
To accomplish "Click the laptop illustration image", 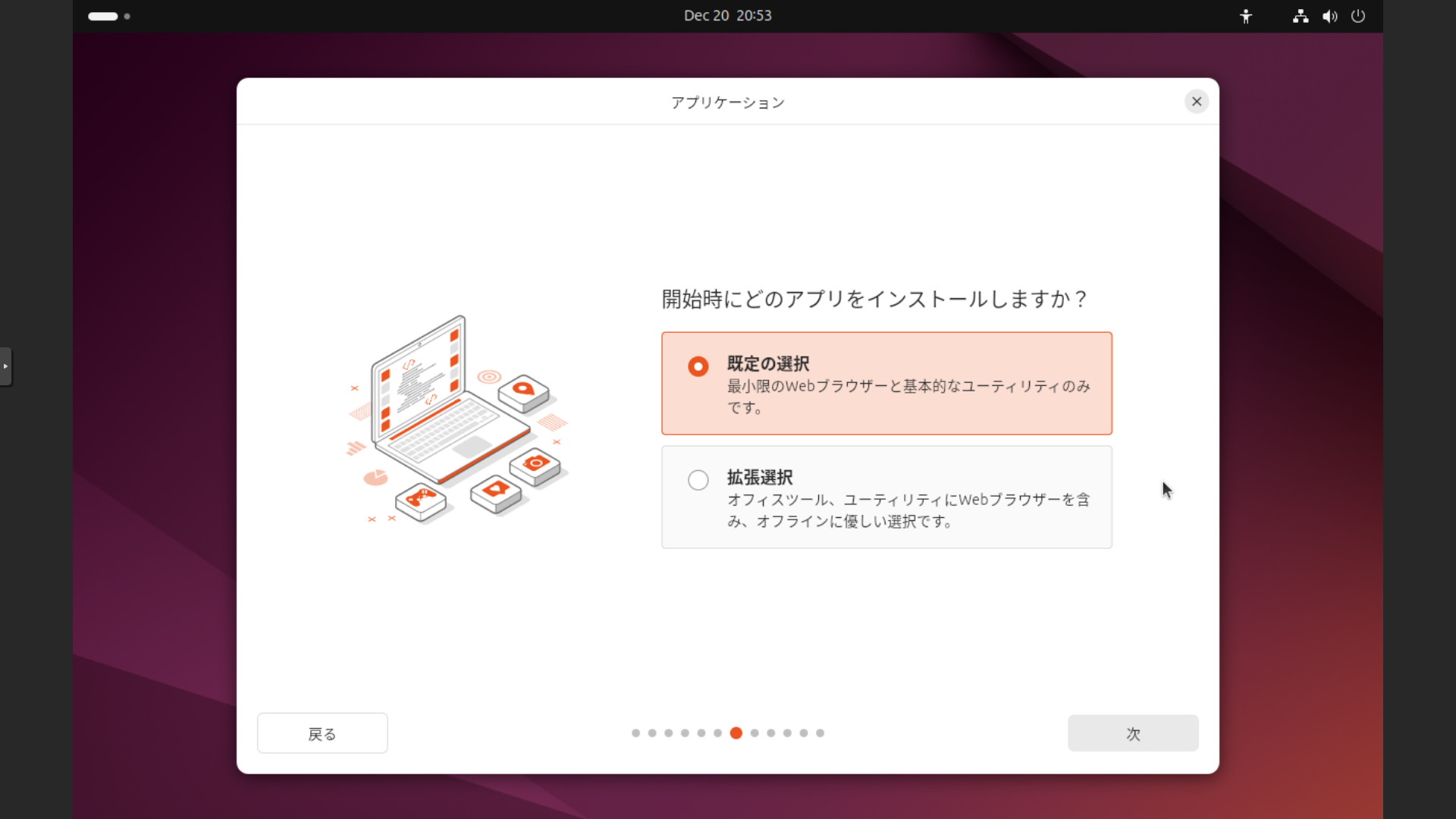I will click(x=457, y=419).
